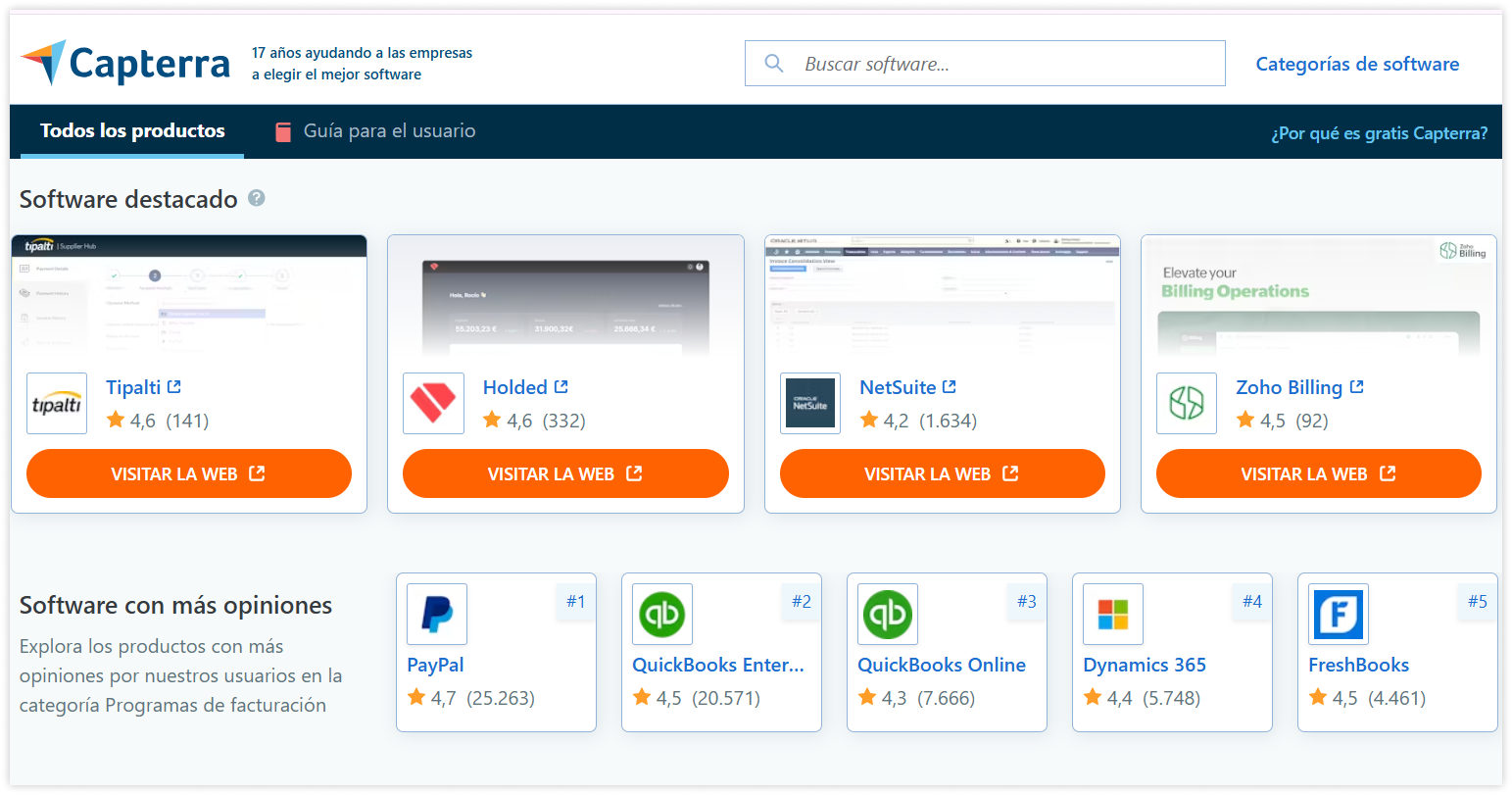
Task: Click PayPal's 4,7 (25.263) rating
Action: coord(471,698)
